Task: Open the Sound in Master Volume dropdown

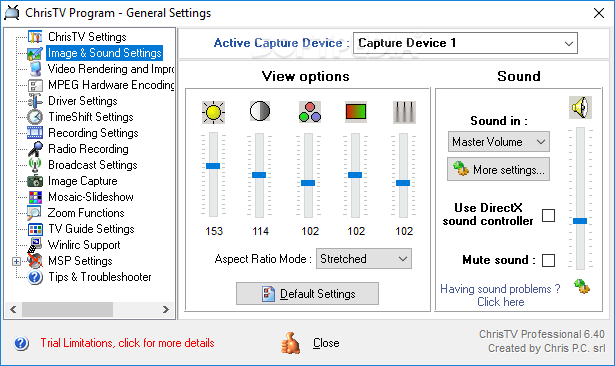Action: coord(499,142)
